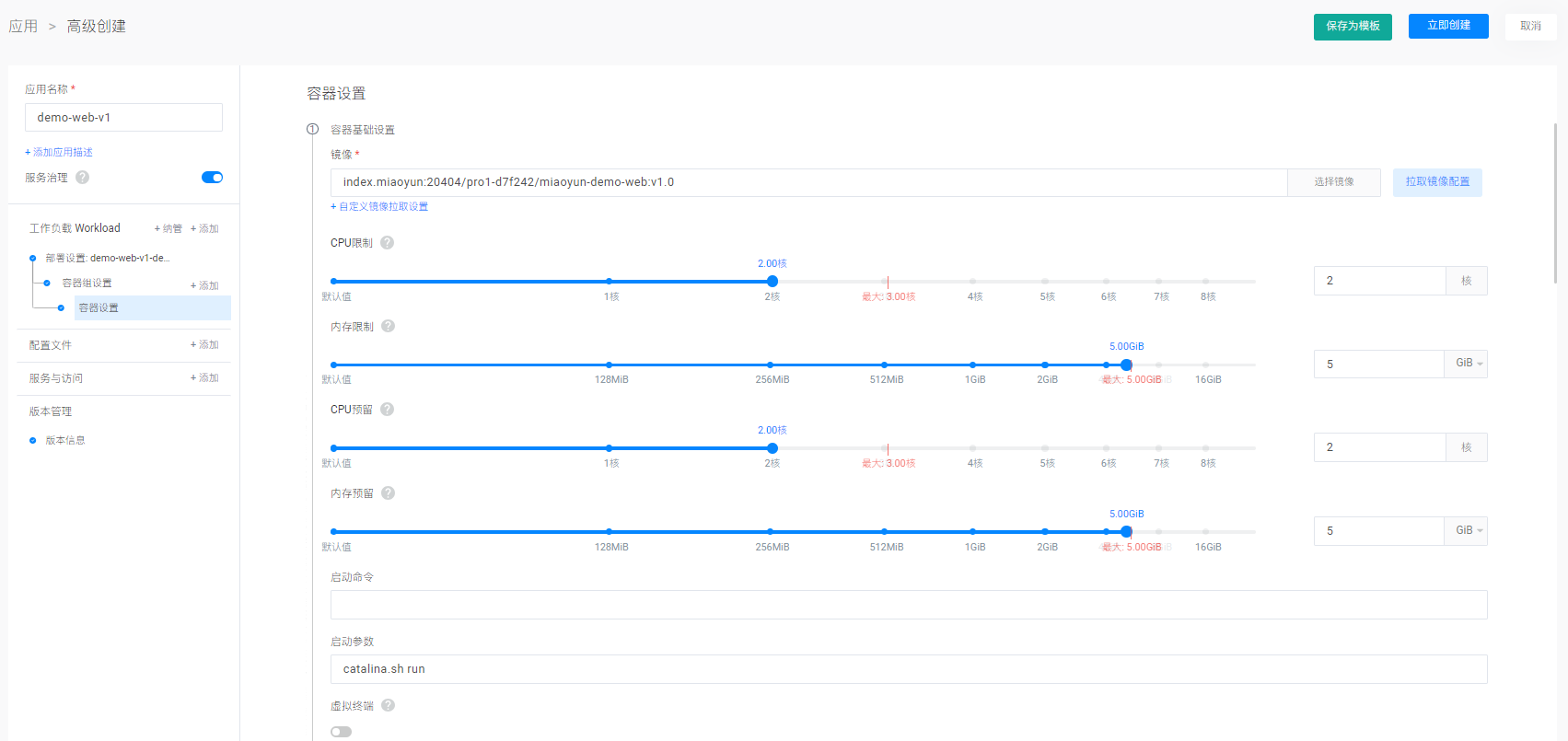Select the 容器设置 tree item
The height and width of the screenshot is (741, 1568).
point(99,308)
